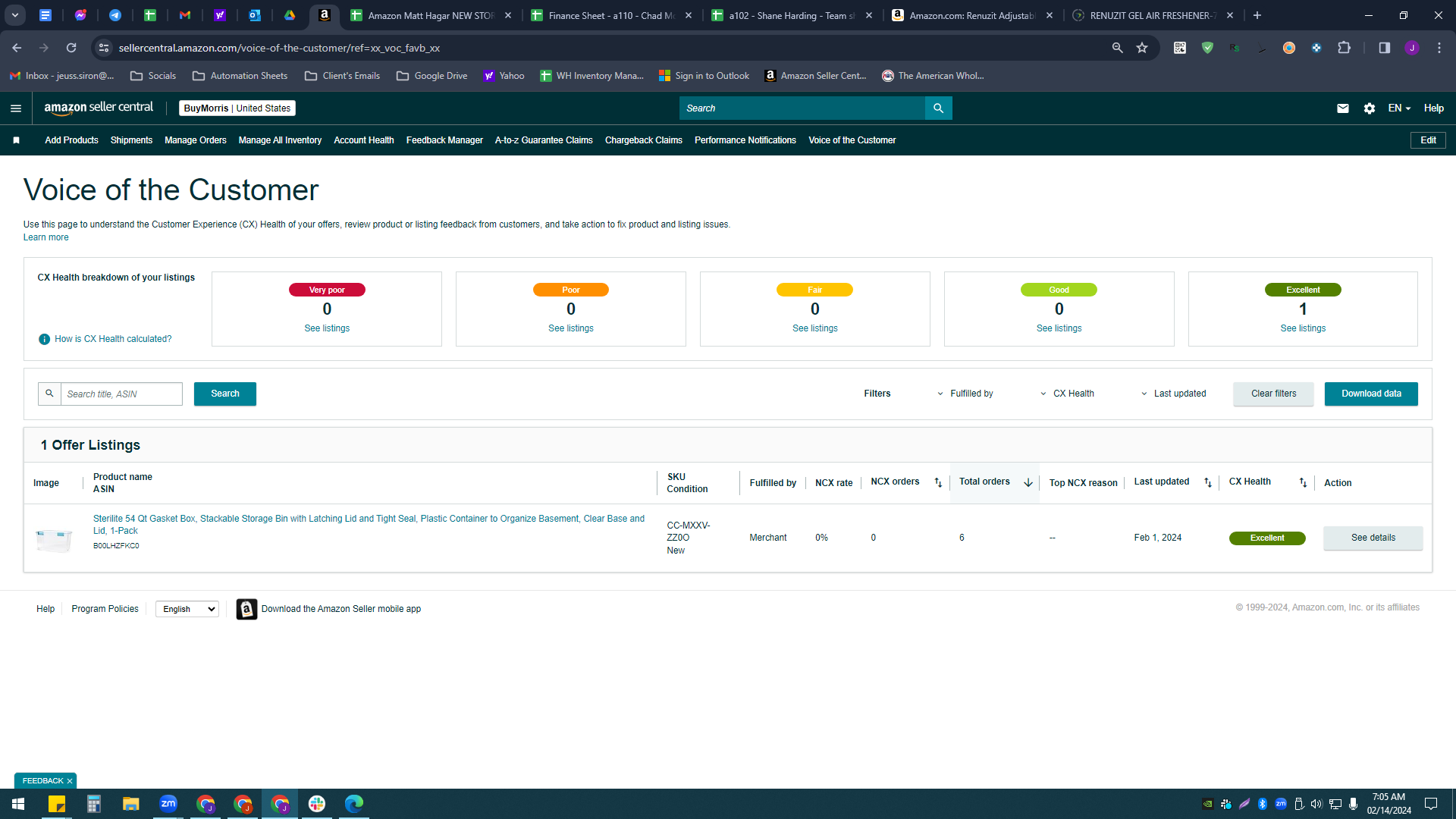Sort by the NCX orders column arrows
Screen dimensions: 1456x819
tap(938, 482)
